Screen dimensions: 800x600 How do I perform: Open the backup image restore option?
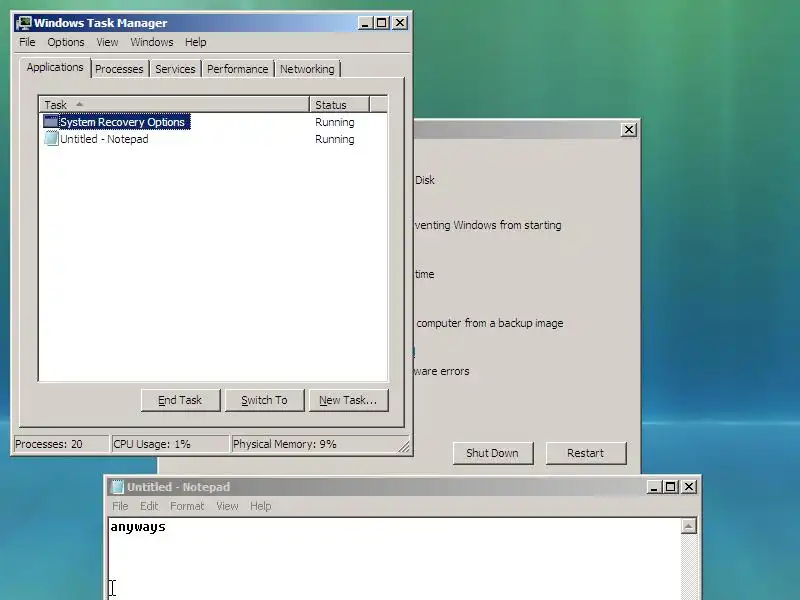(489, 323)
